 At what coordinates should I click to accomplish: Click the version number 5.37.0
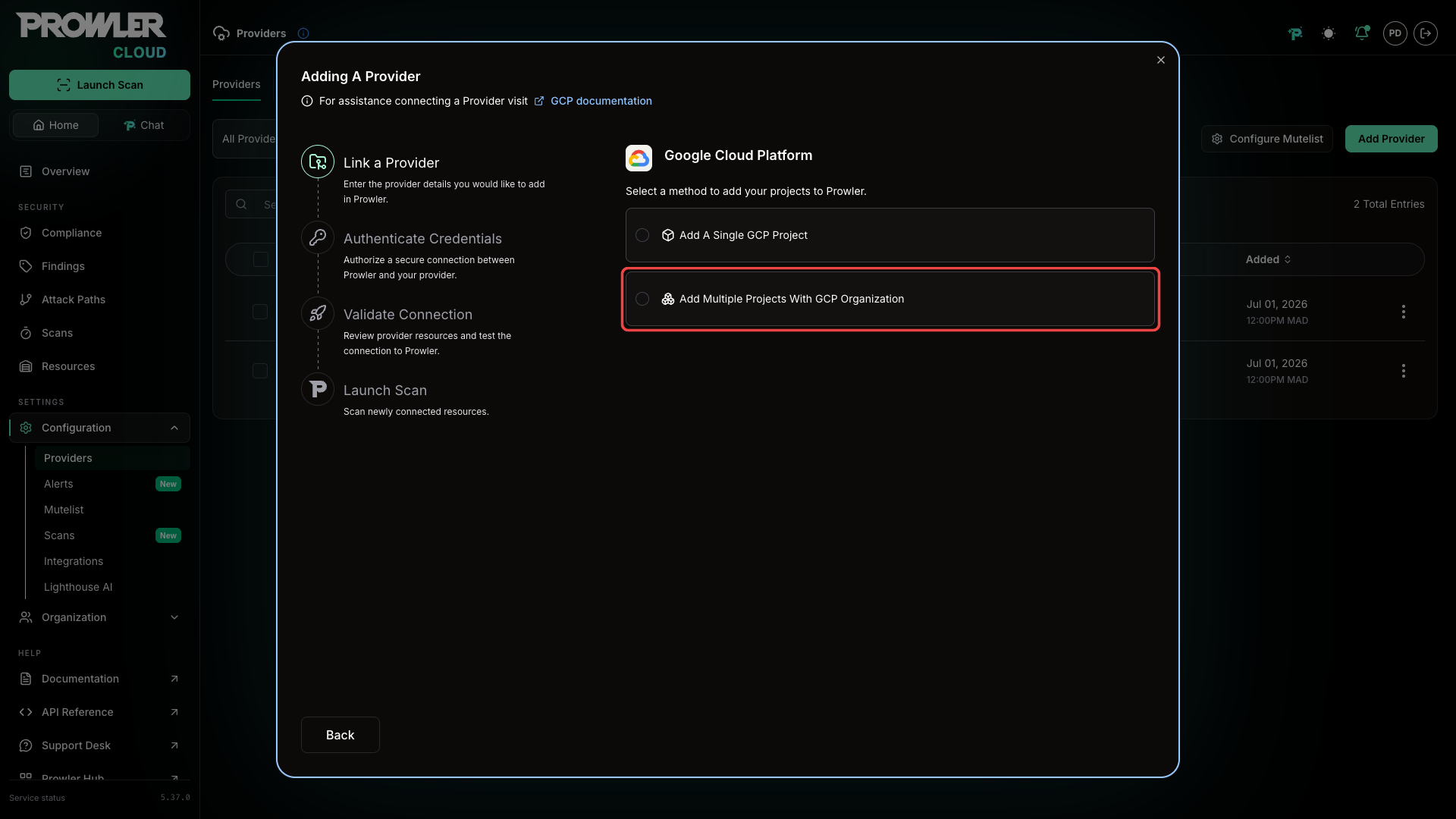tap(175, 798)
